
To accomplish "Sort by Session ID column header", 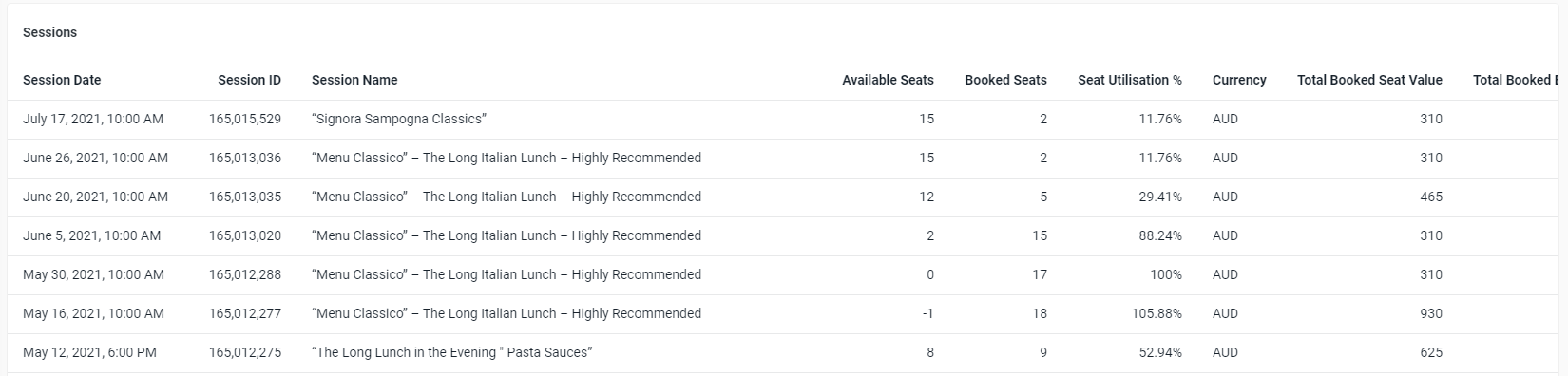I will pos(249,80).
